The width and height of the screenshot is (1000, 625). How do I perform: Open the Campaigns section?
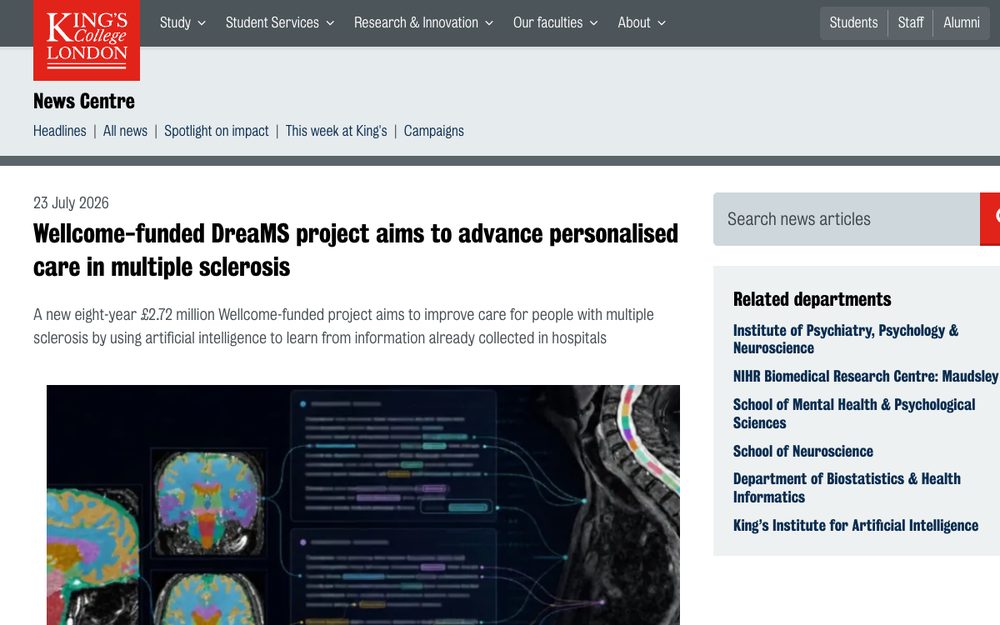click(434, 131)
